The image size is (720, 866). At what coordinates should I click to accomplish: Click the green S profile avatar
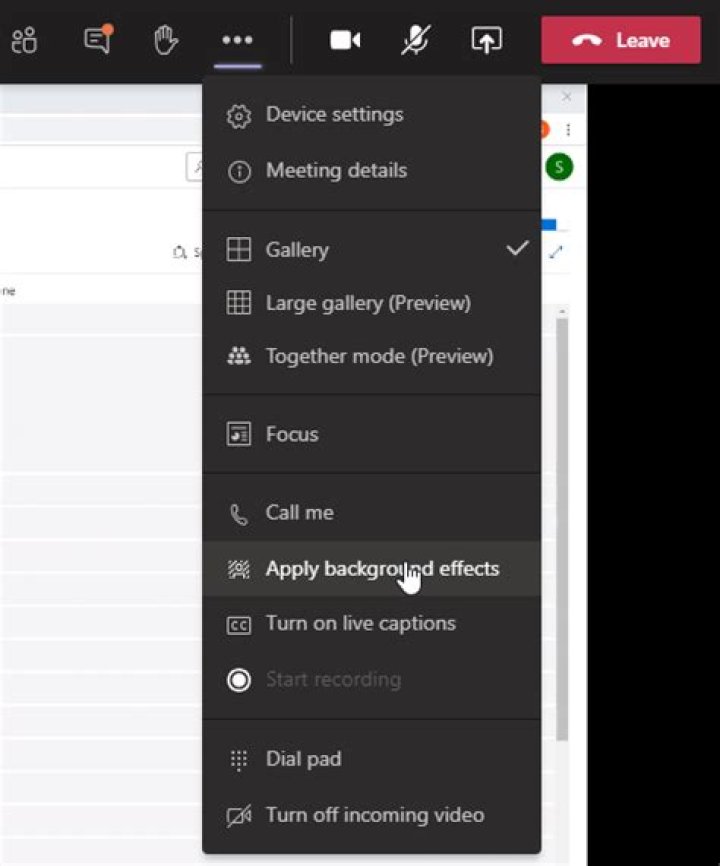click(559, 167)
